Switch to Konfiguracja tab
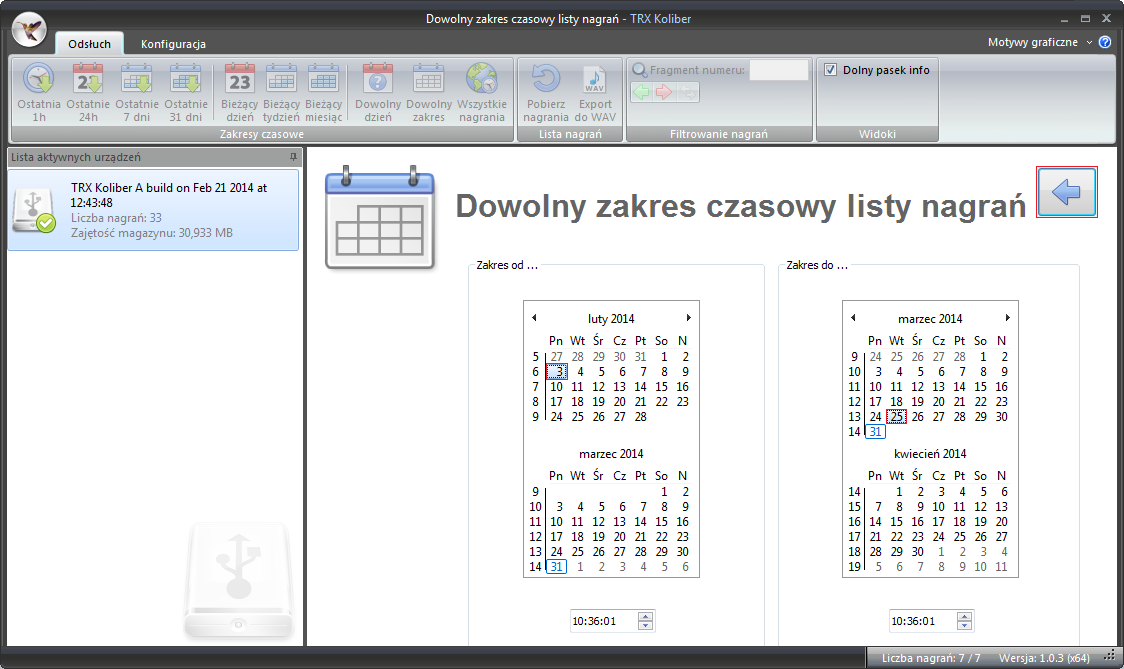1124x669 pixels. pos(173,44)
